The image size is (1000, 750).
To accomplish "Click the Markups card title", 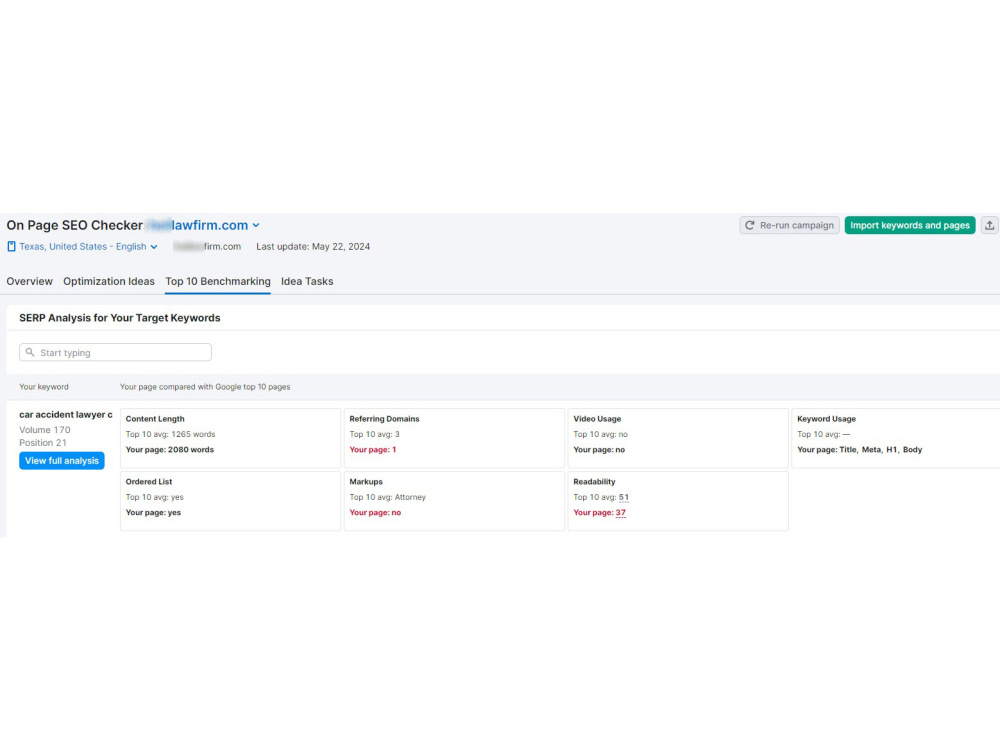I will (366, 482).
